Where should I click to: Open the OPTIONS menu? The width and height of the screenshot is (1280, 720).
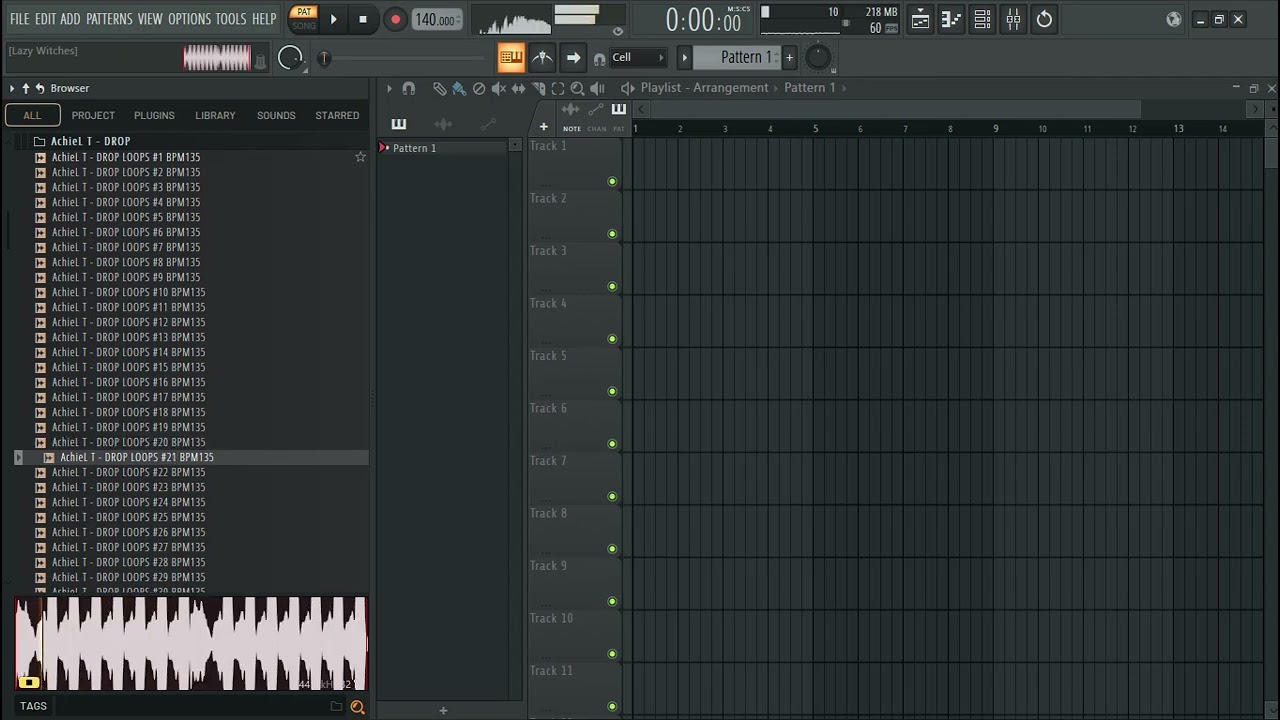click(189, 19)
